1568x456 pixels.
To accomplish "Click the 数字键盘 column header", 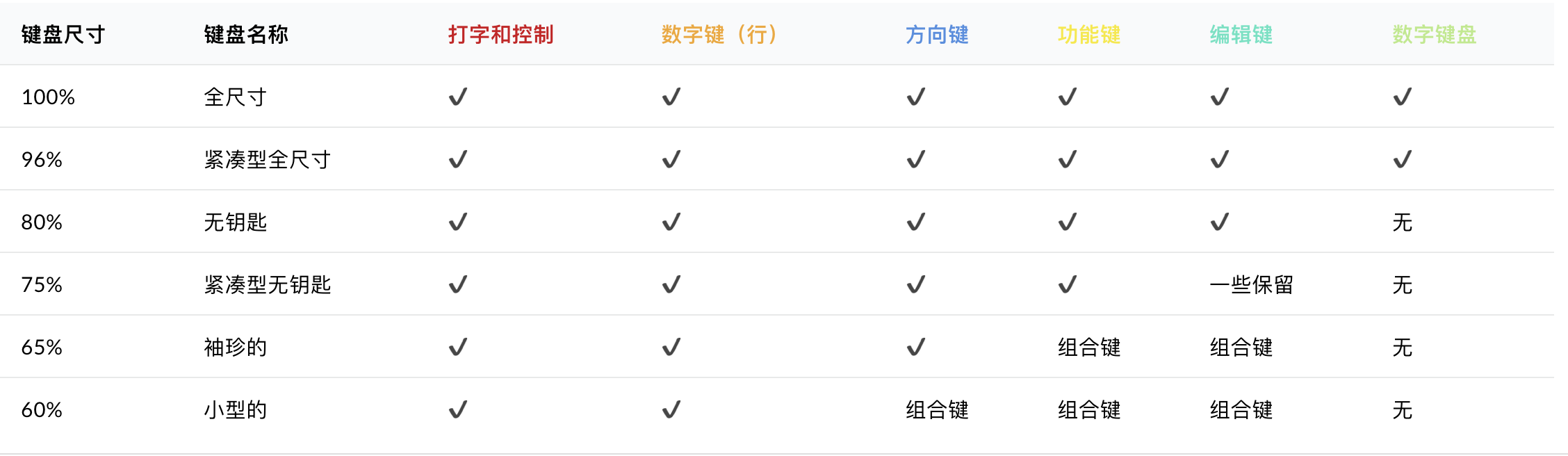I will click(x=1434, y=34).
